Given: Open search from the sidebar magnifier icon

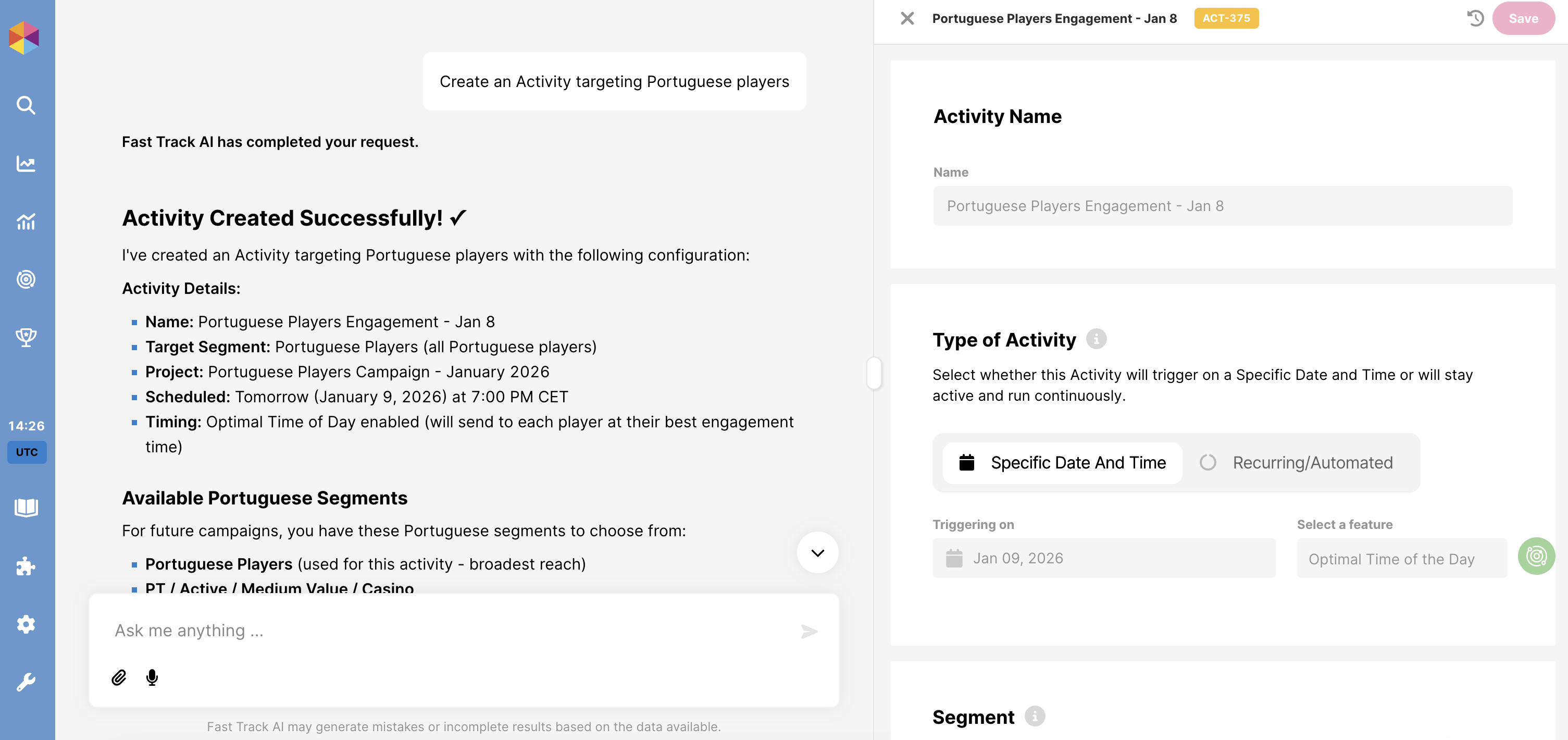Looking at the screenshot, I should [26, 105].
